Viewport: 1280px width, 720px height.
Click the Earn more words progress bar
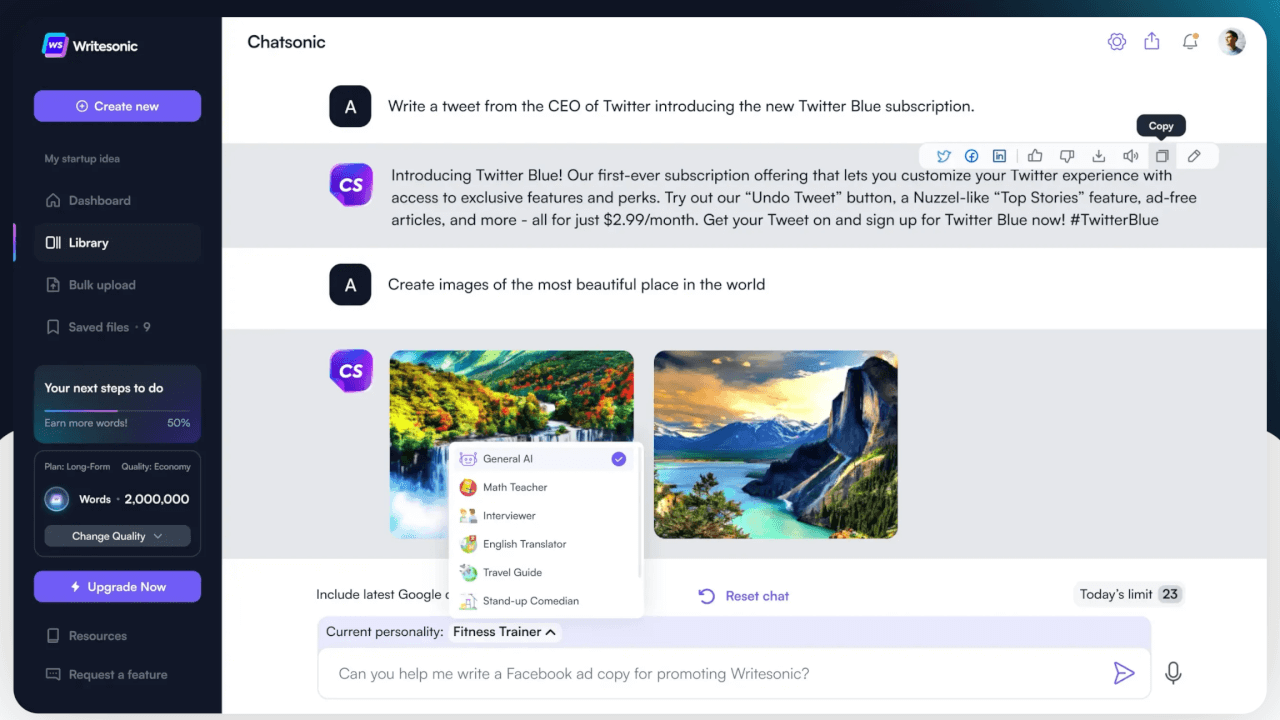click(117, 411)
